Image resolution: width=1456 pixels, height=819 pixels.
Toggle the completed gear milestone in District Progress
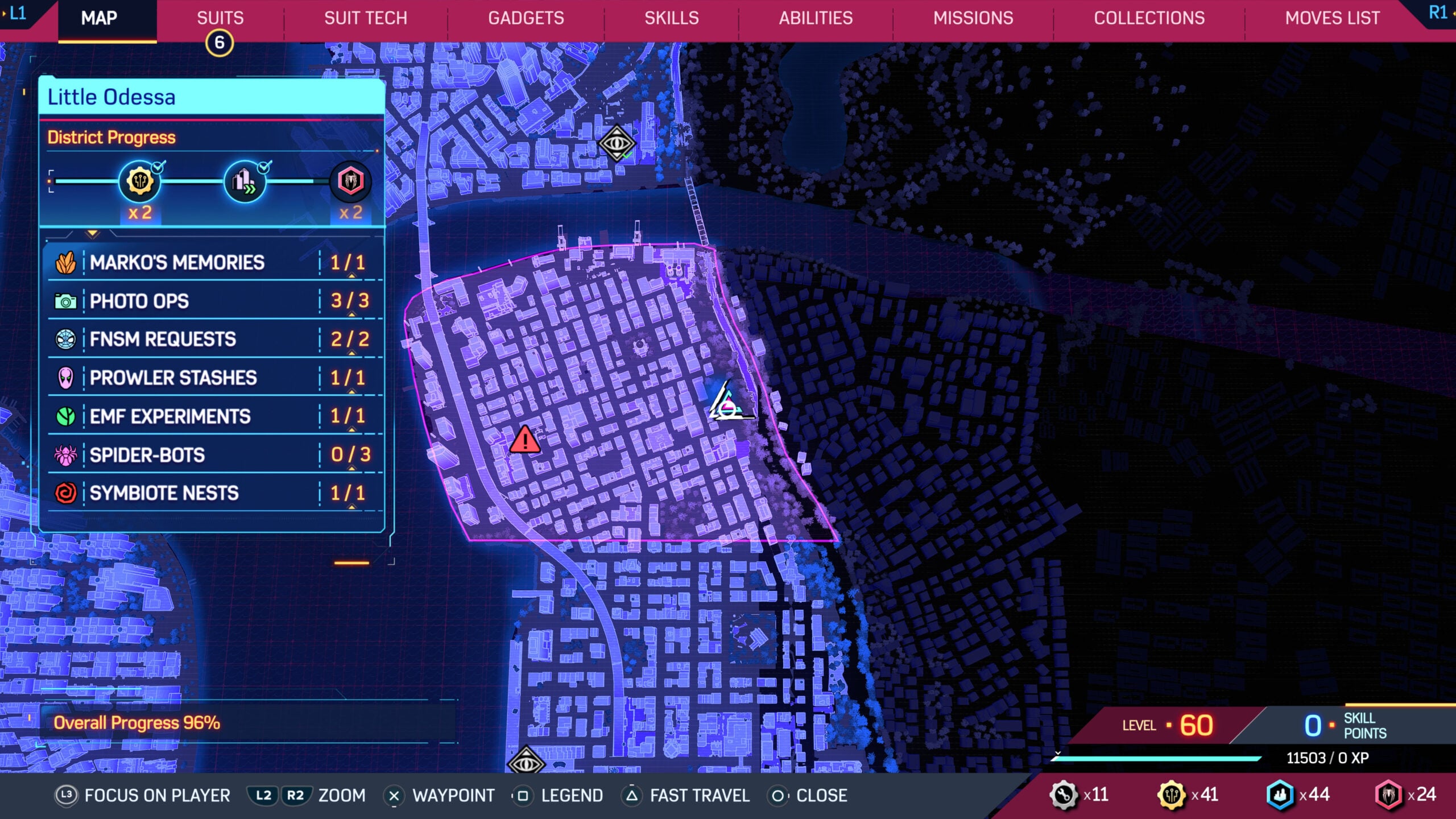pos(139,182)
